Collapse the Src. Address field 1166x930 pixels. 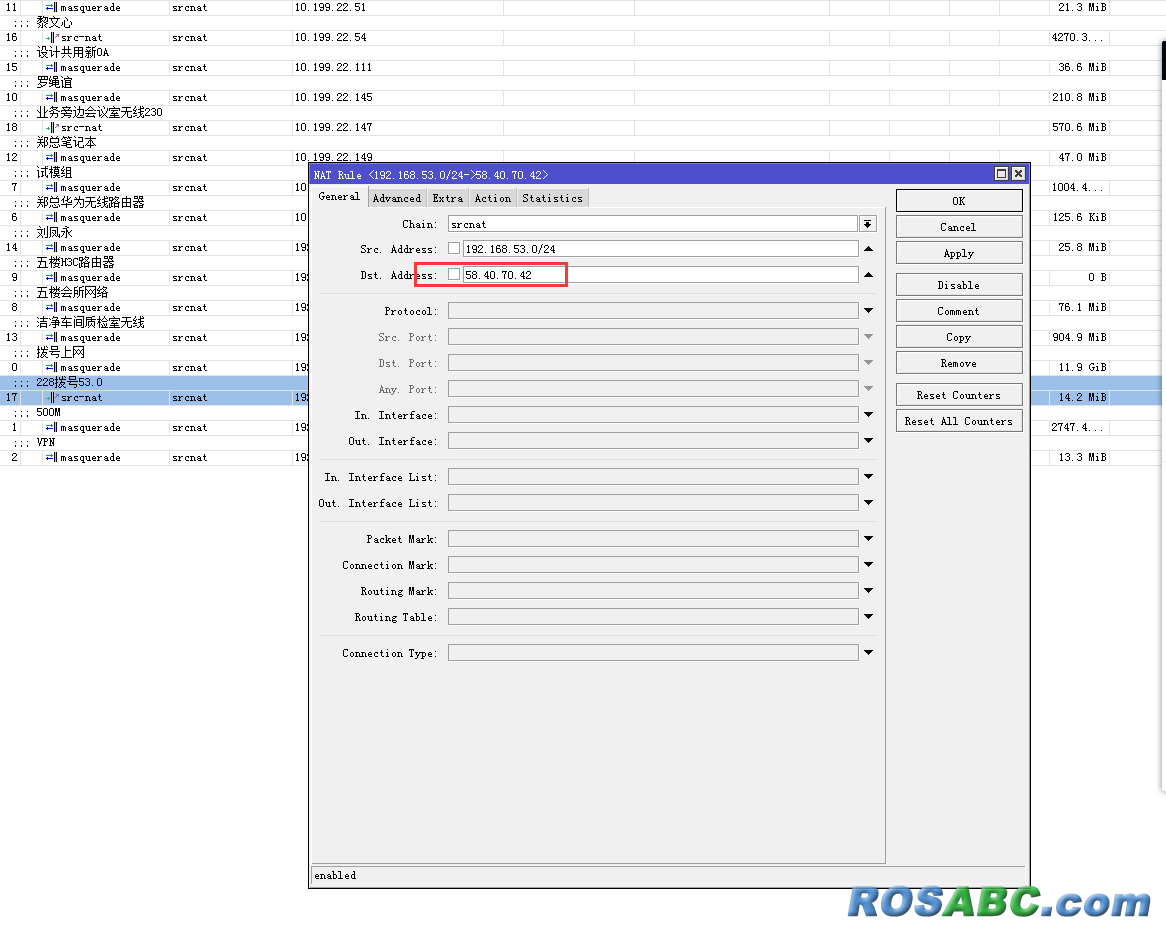pos(868,249)
